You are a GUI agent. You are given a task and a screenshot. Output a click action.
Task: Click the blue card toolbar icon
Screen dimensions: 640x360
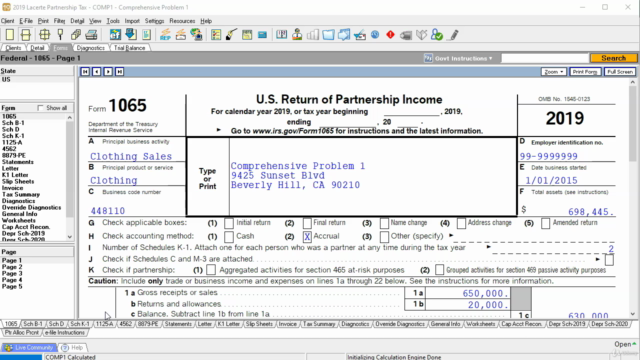pos(262,35)
